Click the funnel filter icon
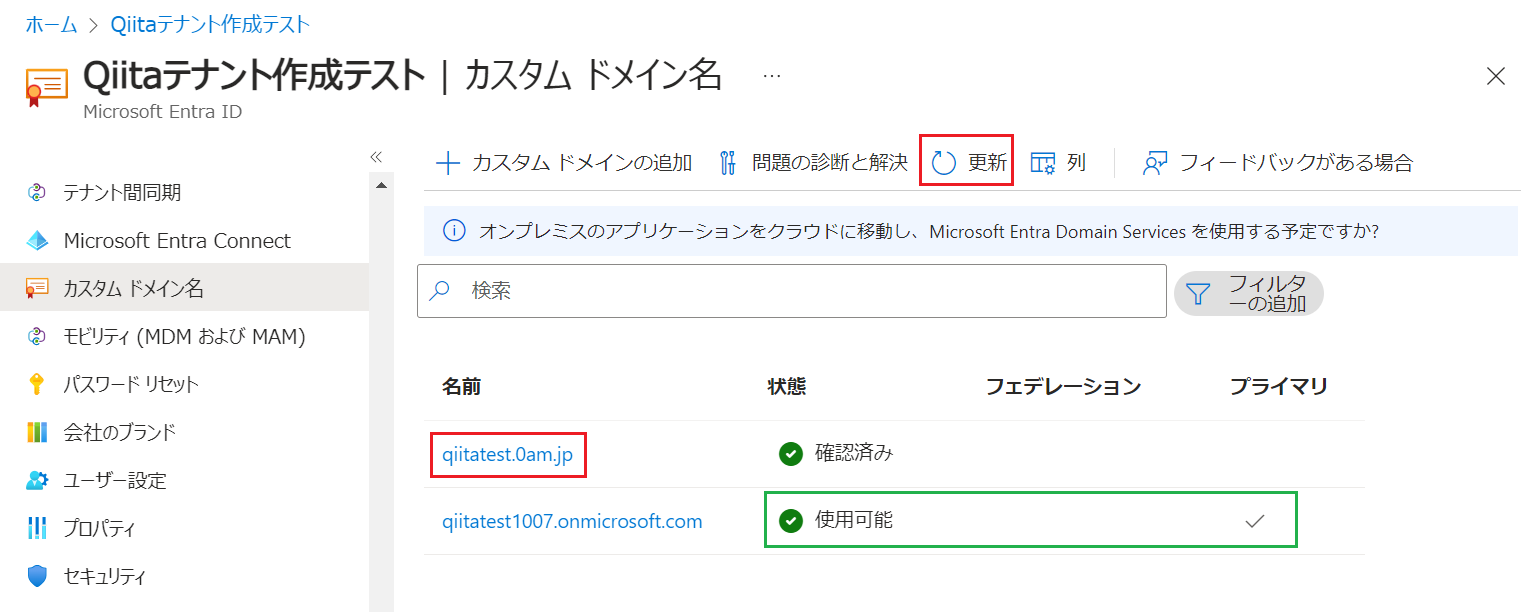This screenshot has width=1523, height=612. coord(1198,294)
